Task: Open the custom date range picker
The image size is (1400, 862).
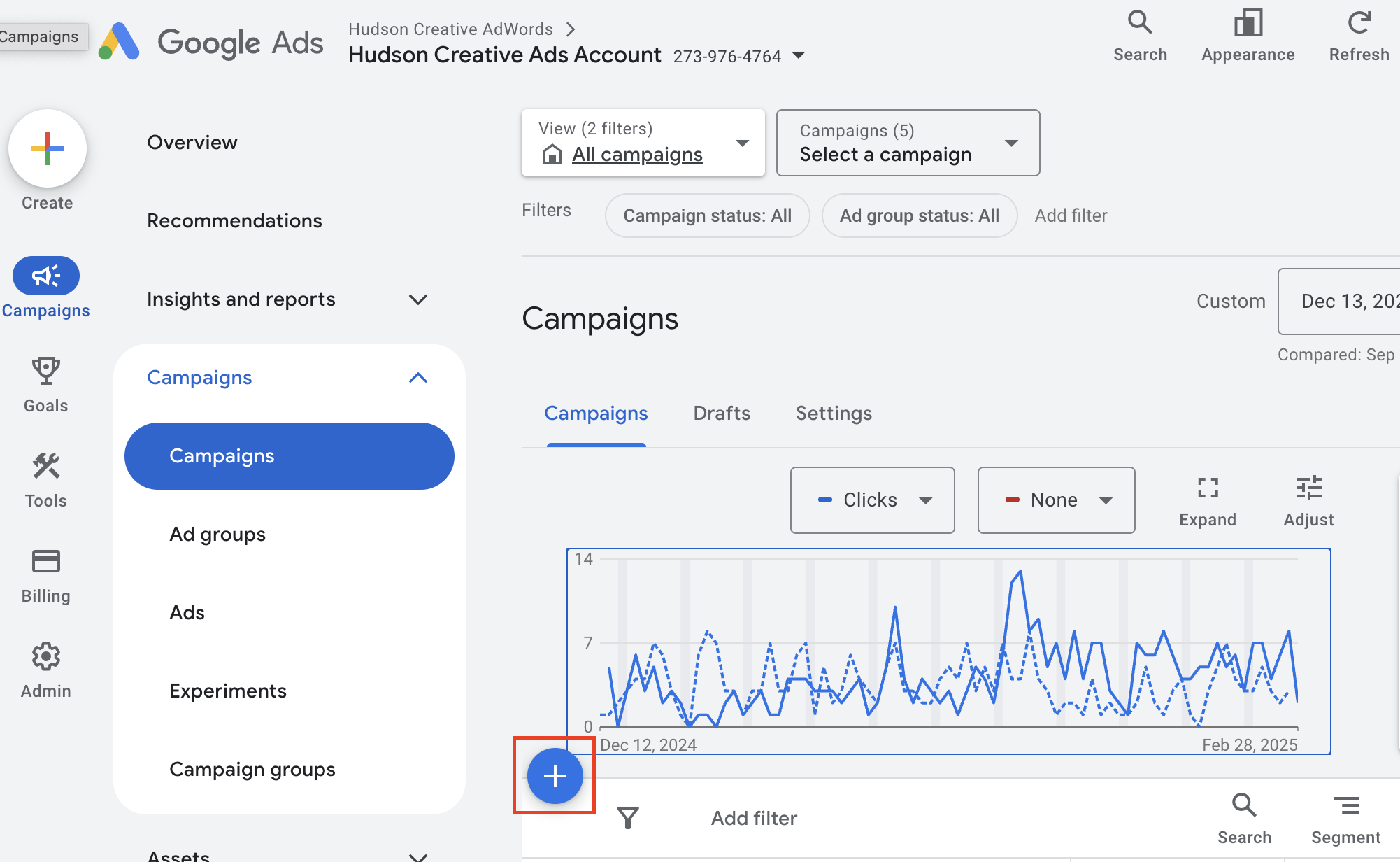Action: (1338, 302)
